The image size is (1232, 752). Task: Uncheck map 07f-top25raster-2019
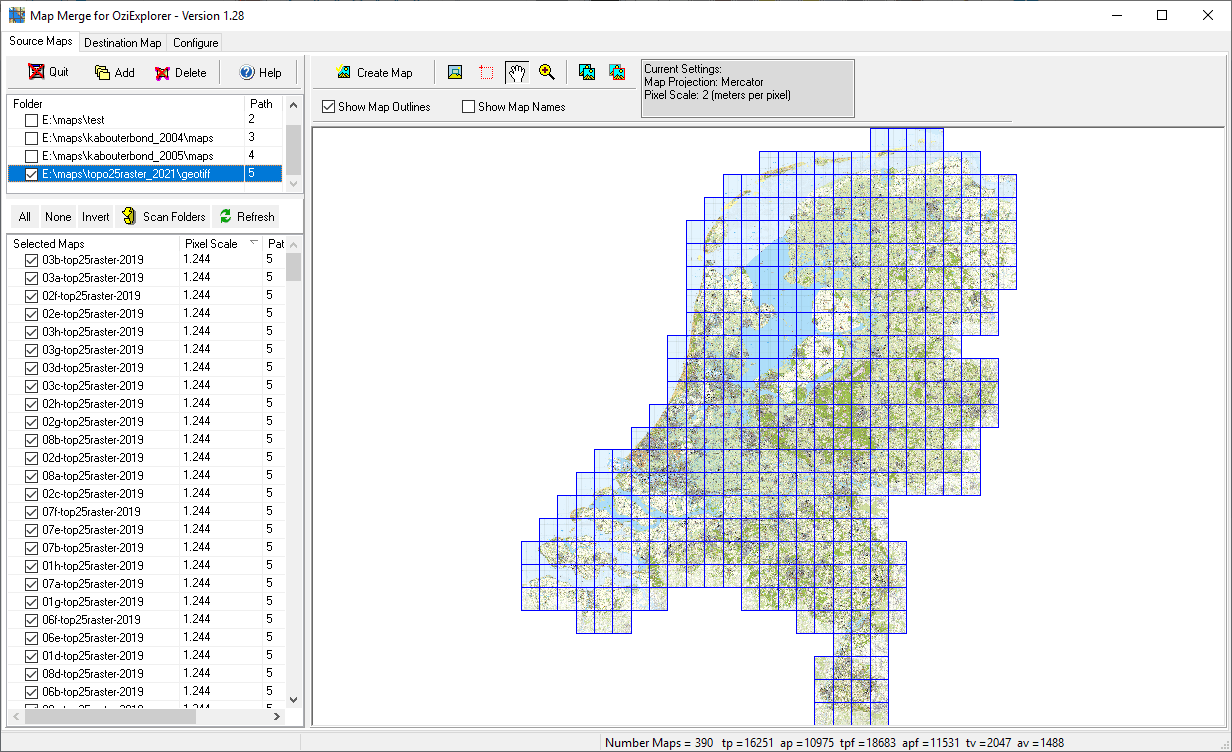click(x=31, y=512)
